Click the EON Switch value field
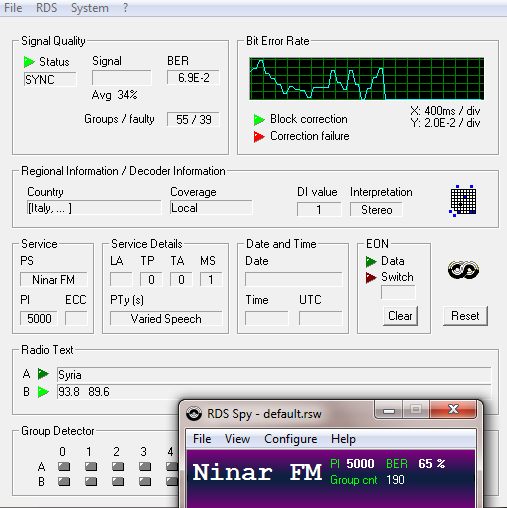 398,292
